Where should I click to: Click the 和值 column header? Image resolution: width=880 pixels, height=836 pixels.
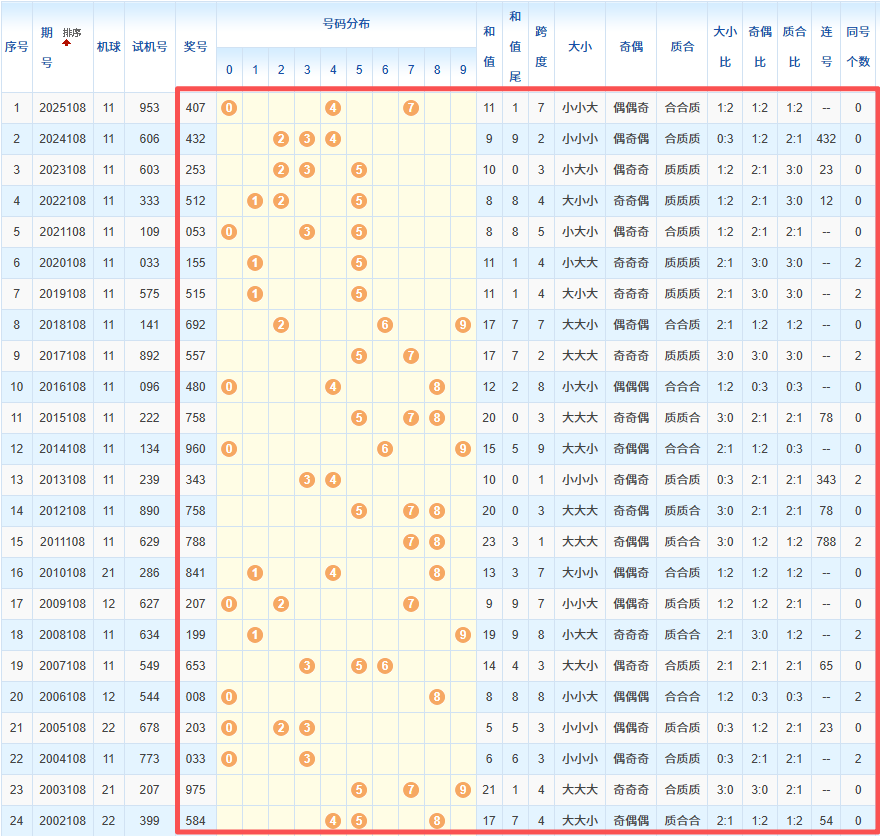coord(489,46)
